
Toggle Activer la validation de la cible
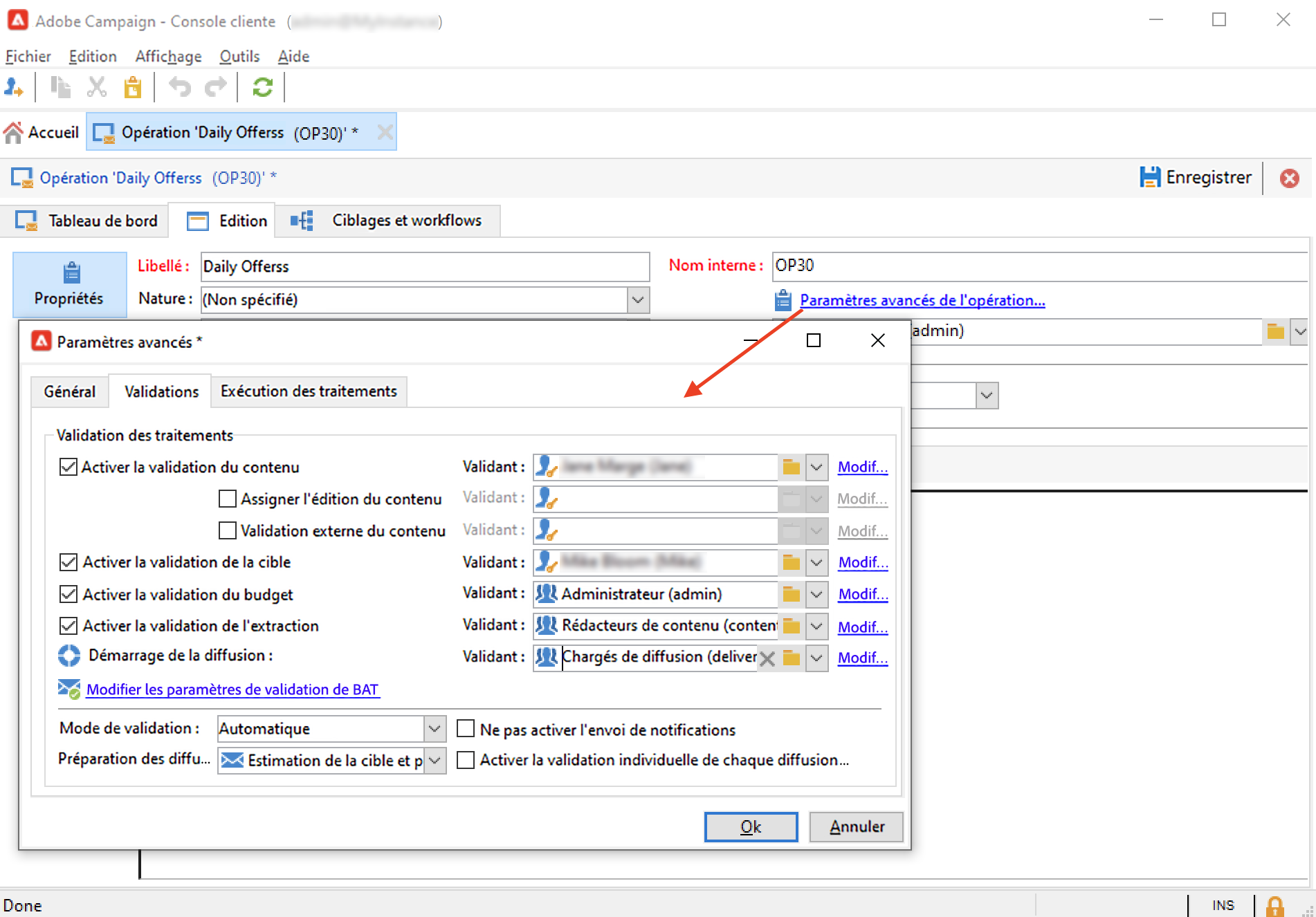coord(68,562)
